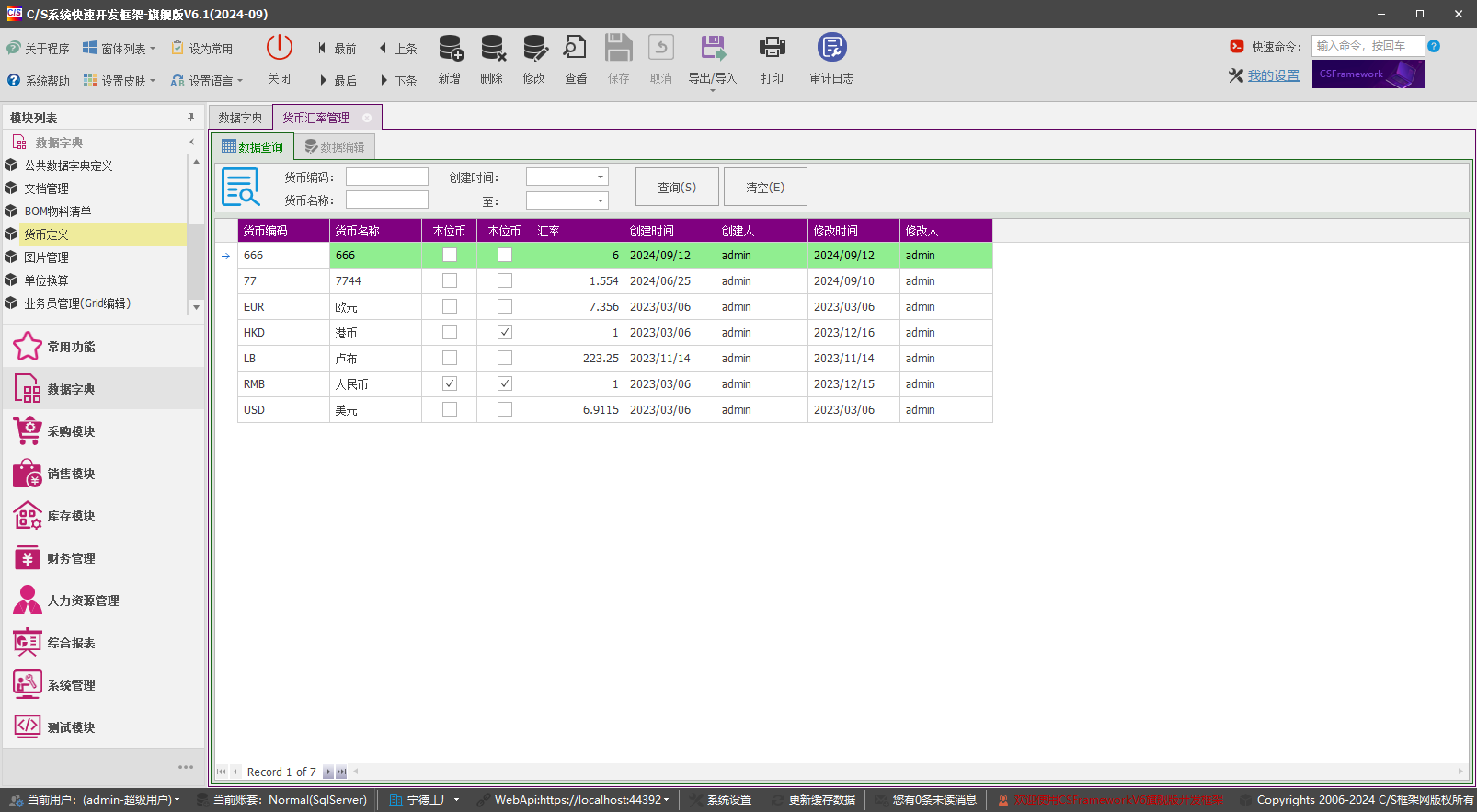Open the 综合报表 reports module
Viewport: 1477px width, 812px height.
[104, 643]
